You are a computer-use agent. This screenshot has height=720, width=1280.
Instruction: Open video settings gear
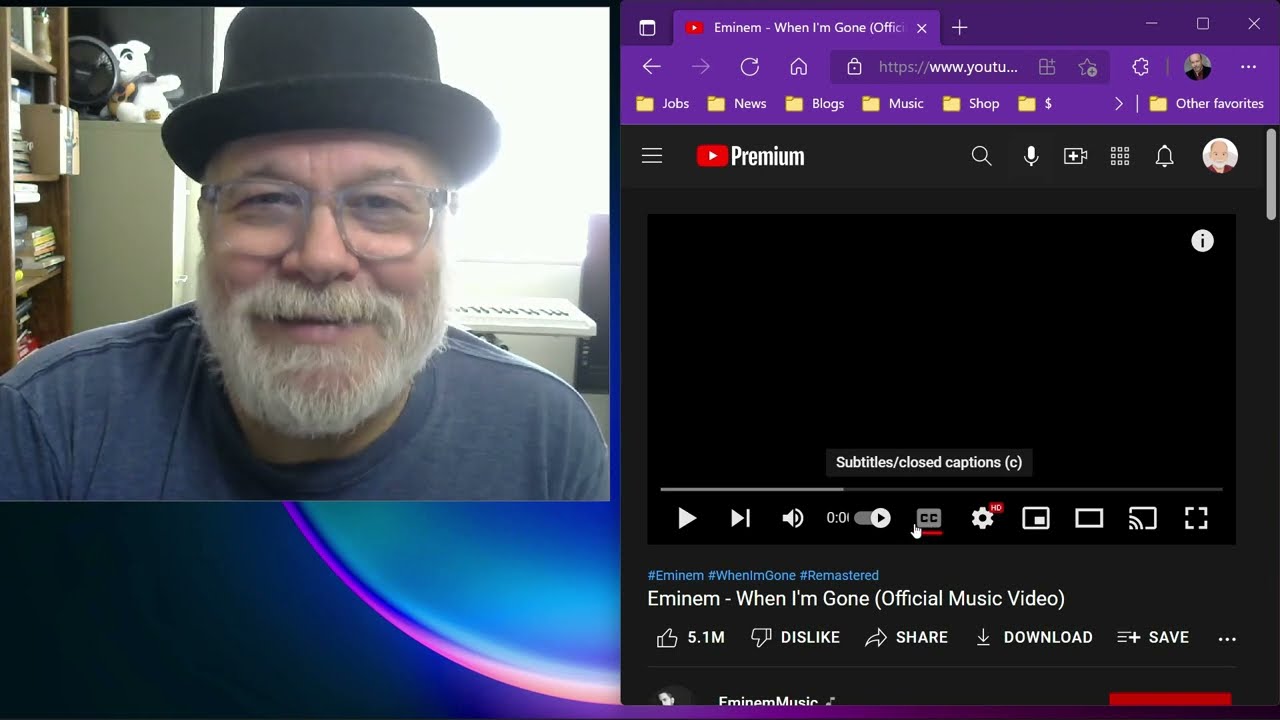click(983, 518)
